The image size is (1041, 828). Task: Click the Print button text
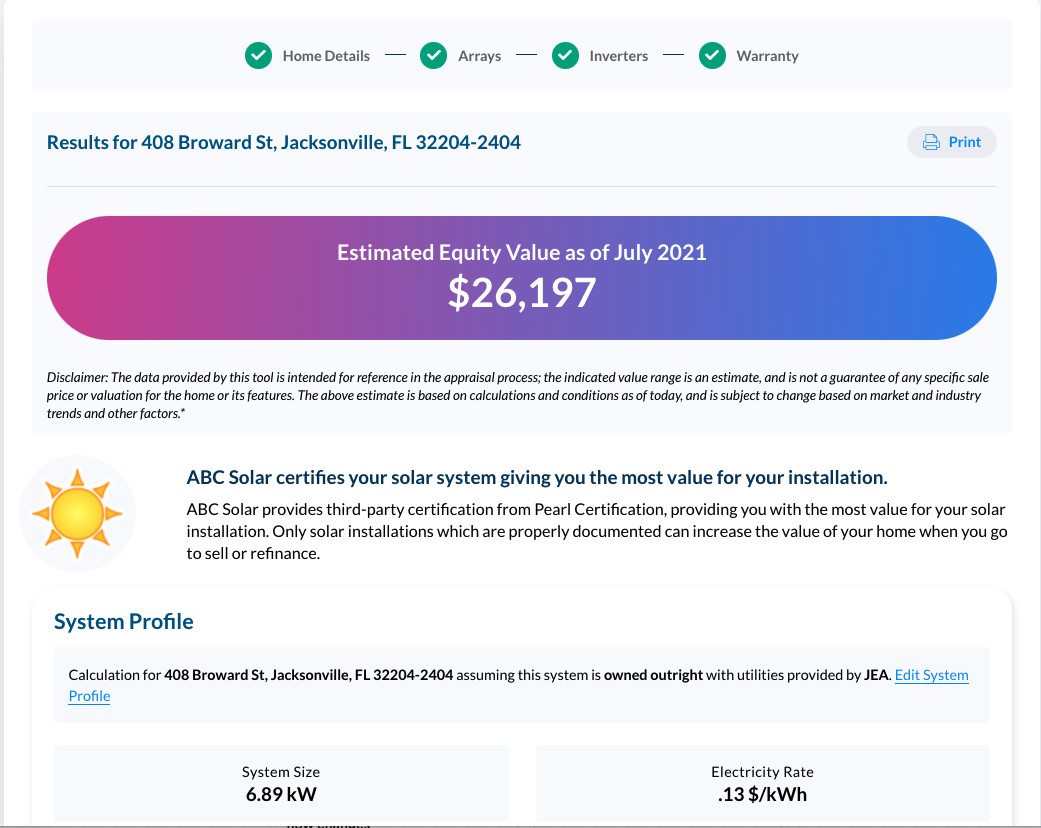pos(965,142)
